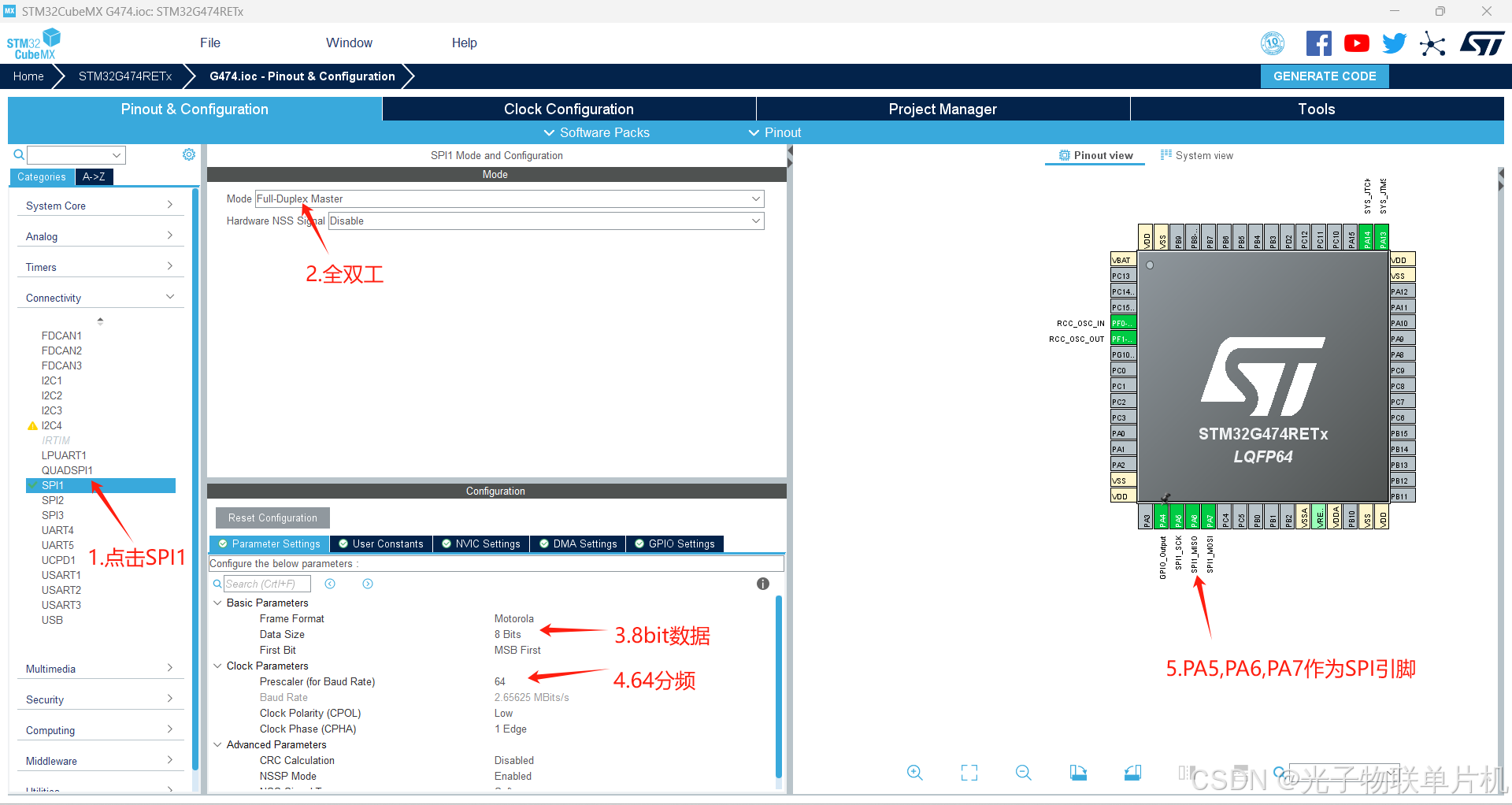Open the ST Facebook page icon

[1318, 43]
